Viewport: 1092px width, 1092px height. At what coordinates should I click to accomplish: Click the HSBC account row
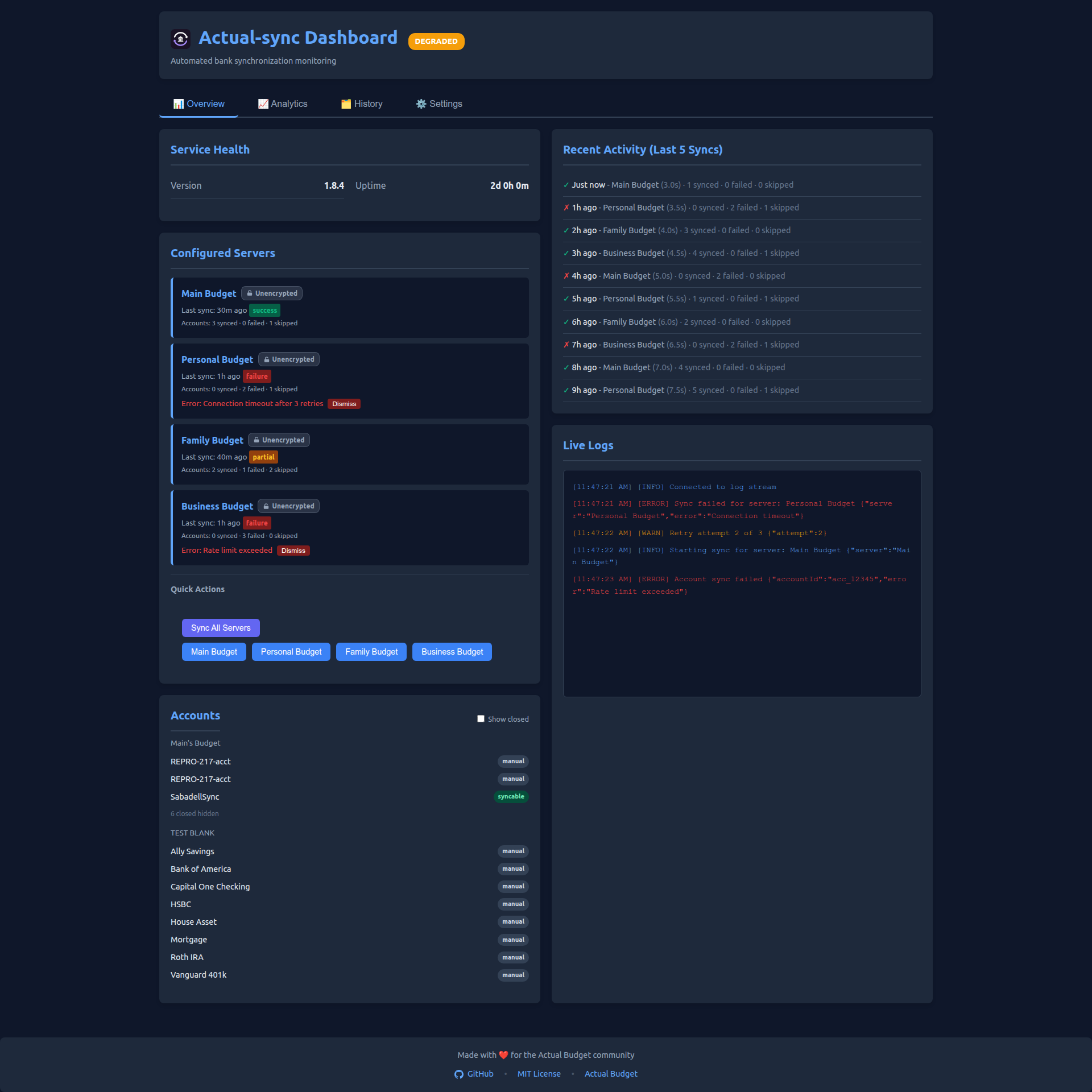point(350,904)
